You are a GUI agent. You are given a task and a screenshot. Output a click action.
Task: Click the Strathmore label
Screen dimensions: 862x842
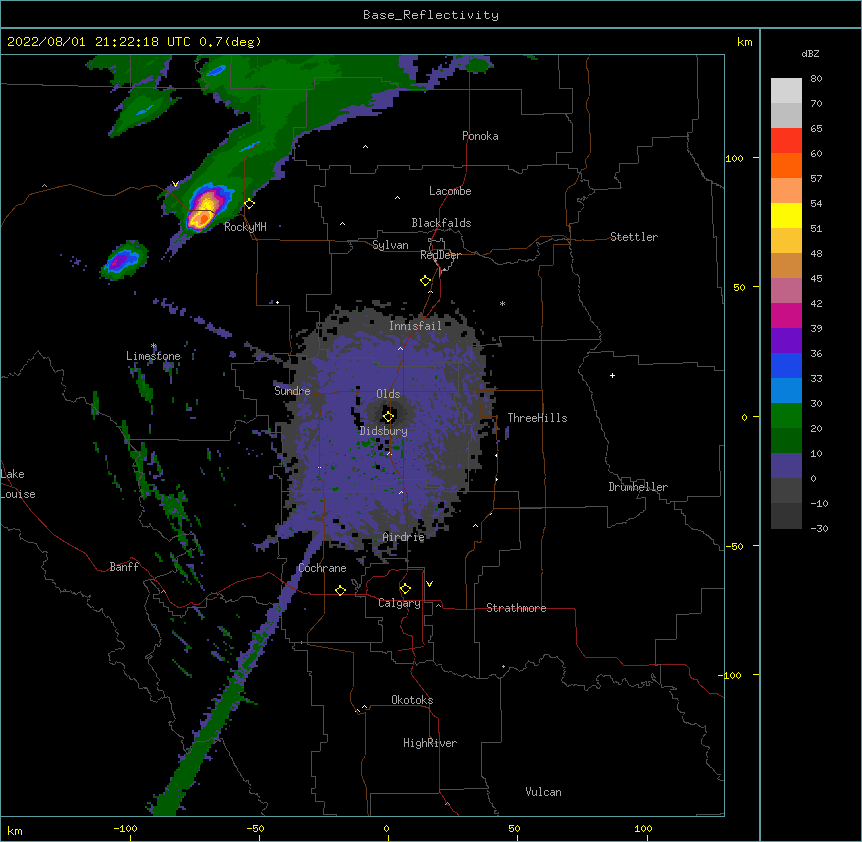tap(516, 608)
